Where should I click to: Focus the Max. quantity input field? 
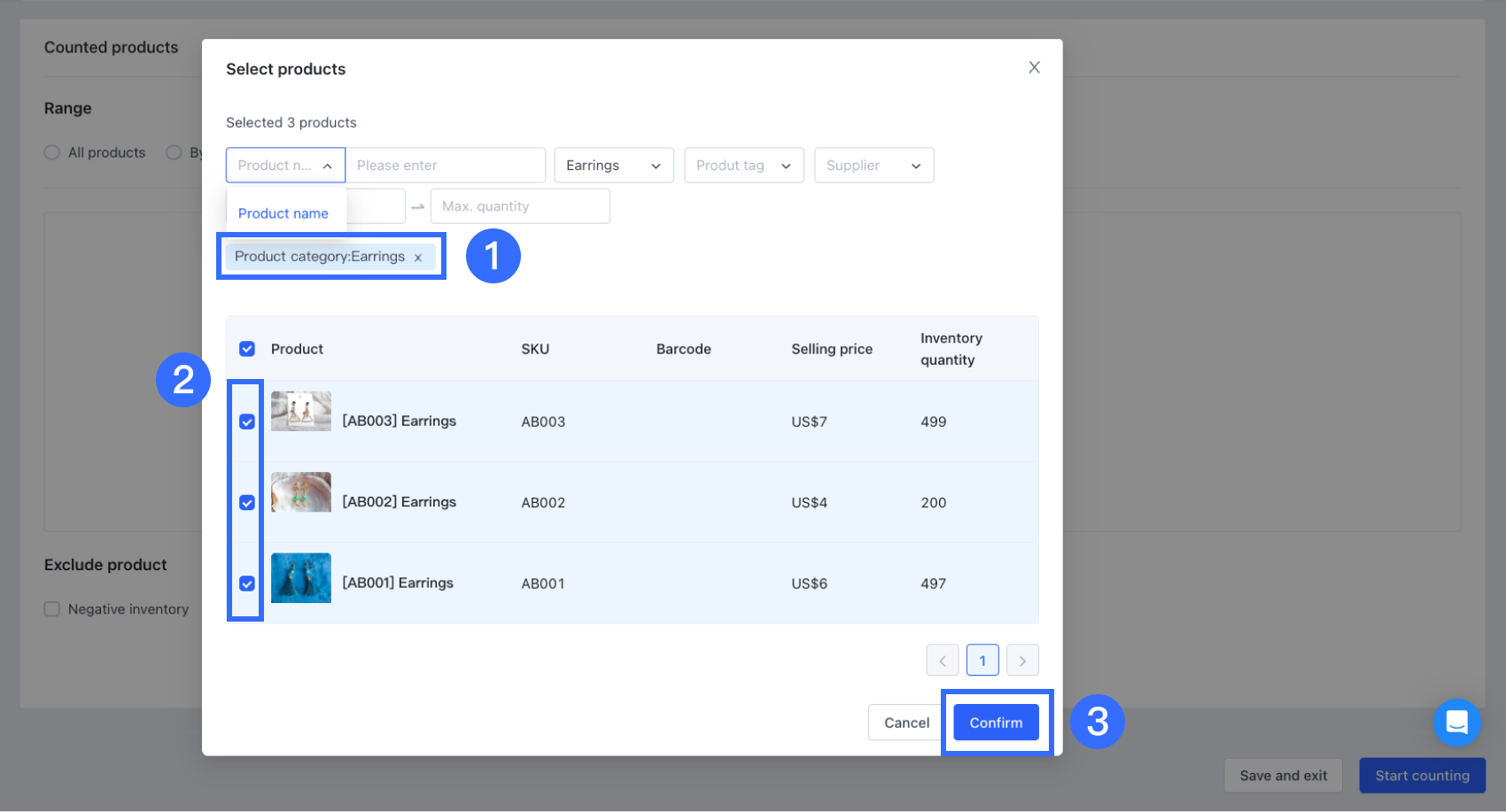point(520,206)
